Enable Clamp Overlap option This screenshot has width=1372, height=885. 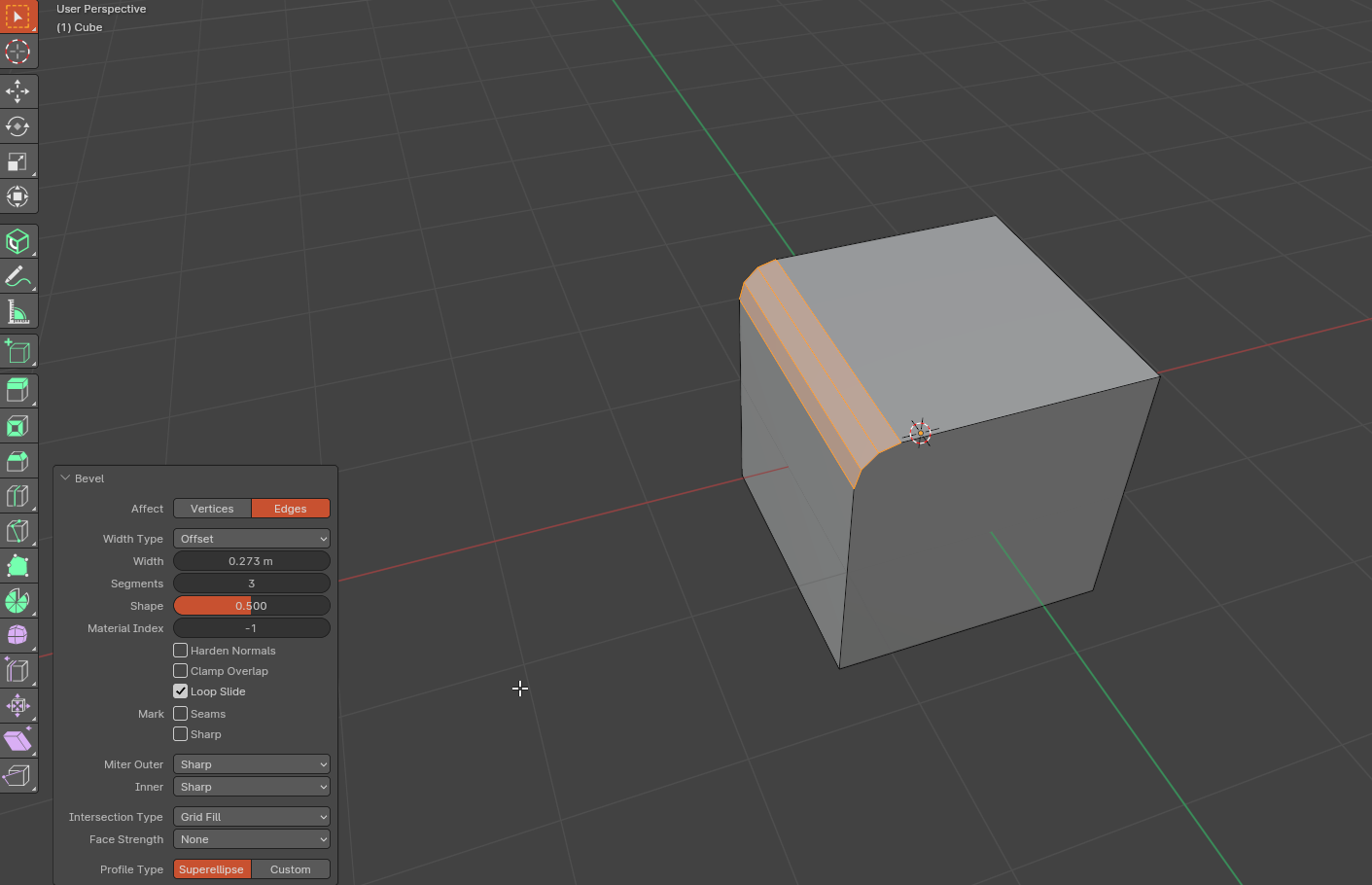(181, 671)
